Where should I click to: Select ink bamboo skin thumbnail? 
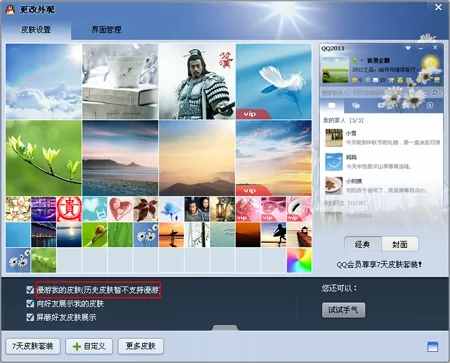coord(197,235)
